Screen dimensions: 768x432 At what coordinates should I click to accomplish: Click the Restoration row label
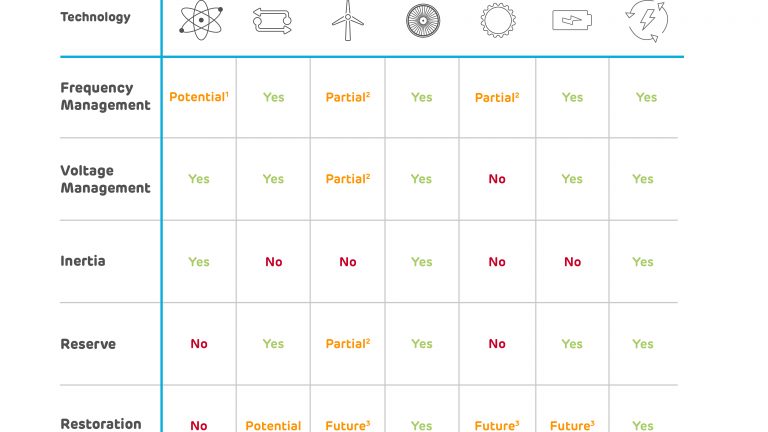(100, 424)
